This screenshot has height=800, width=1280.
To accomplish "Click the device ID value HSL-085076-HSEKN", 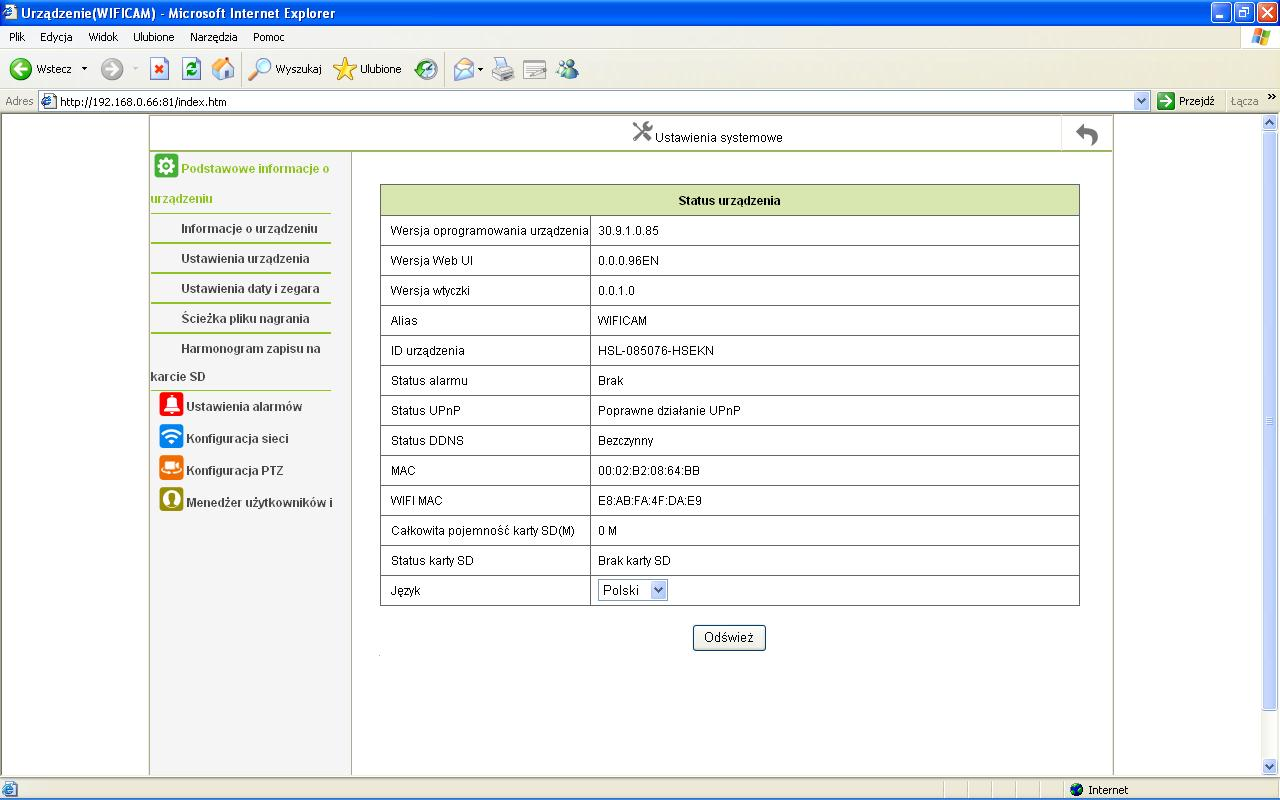I will coord(656,351).
